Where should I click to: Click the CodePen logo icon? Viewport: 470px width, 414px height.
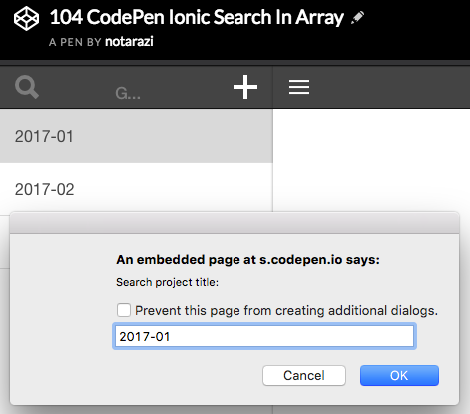click(x=26, y=19)
